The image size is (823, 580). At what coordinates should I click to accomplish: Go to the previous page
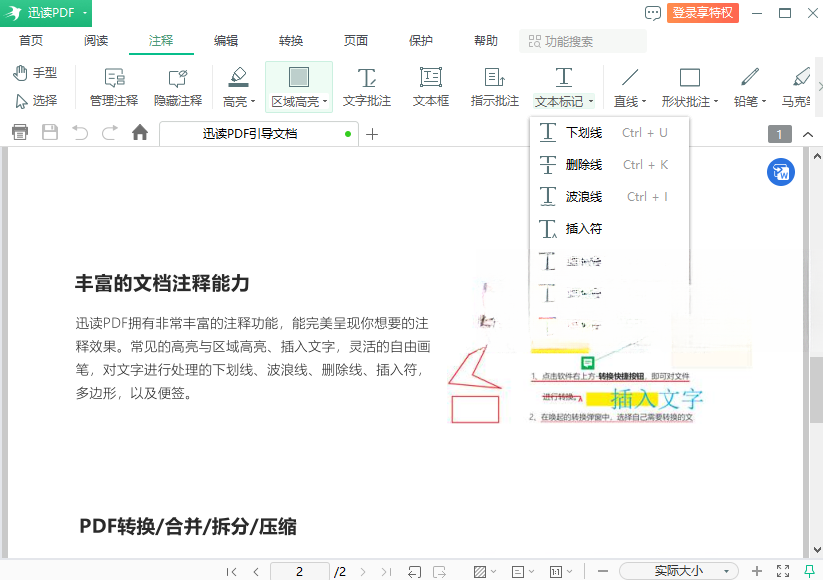tap(256, 572)
